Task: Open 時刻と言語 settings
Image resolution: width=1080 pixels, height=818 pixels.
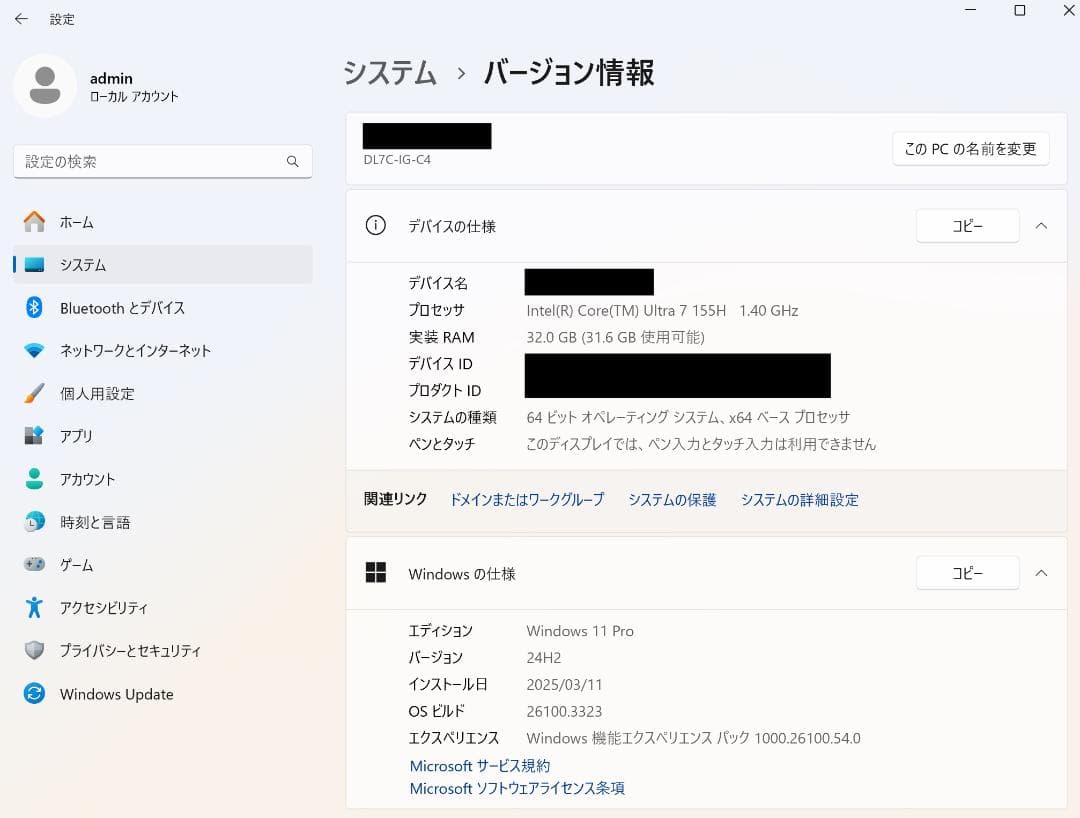Action: (x=95, y=522)
